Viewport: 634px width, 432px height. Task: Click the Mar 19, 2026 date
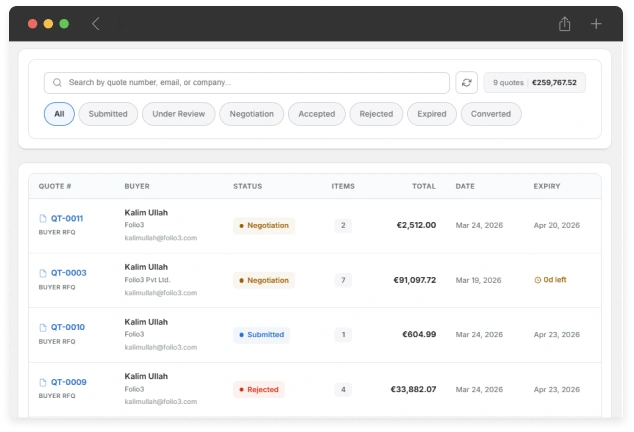[x=478, y=280]
